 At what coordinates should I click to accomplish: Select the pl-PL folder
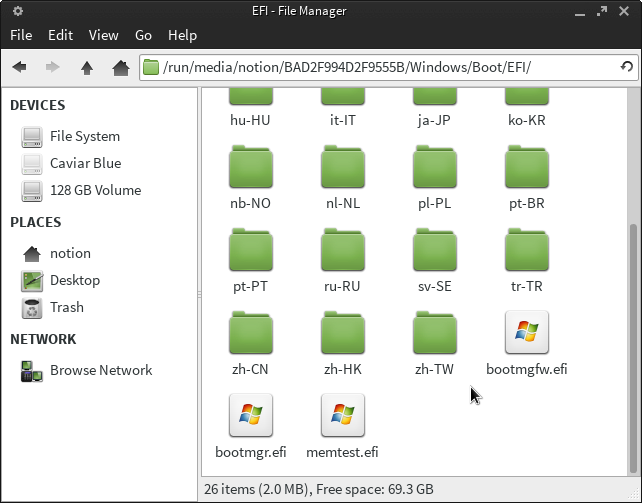click(435, 167)
